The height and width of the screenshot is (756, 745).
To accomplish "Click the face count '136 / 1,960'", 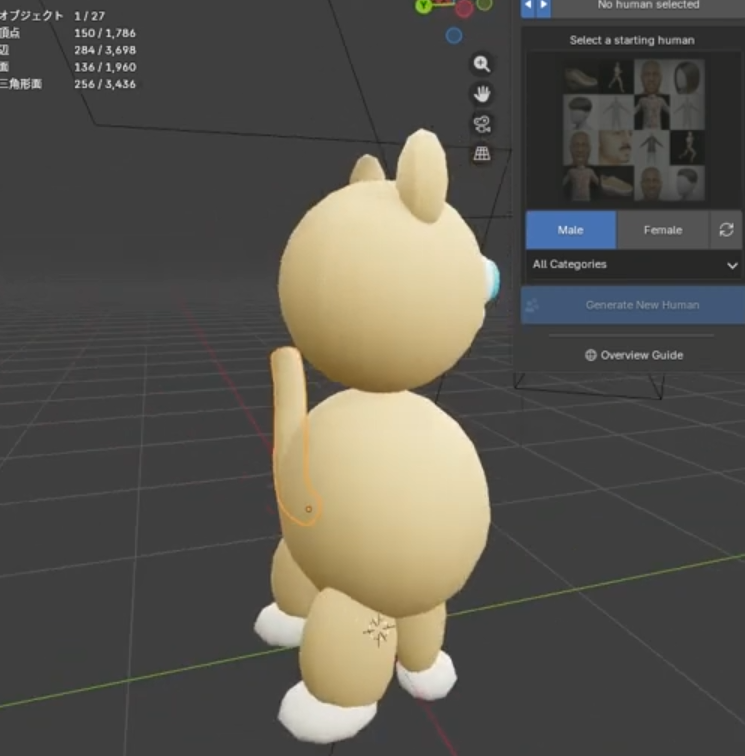I will 105,67.
